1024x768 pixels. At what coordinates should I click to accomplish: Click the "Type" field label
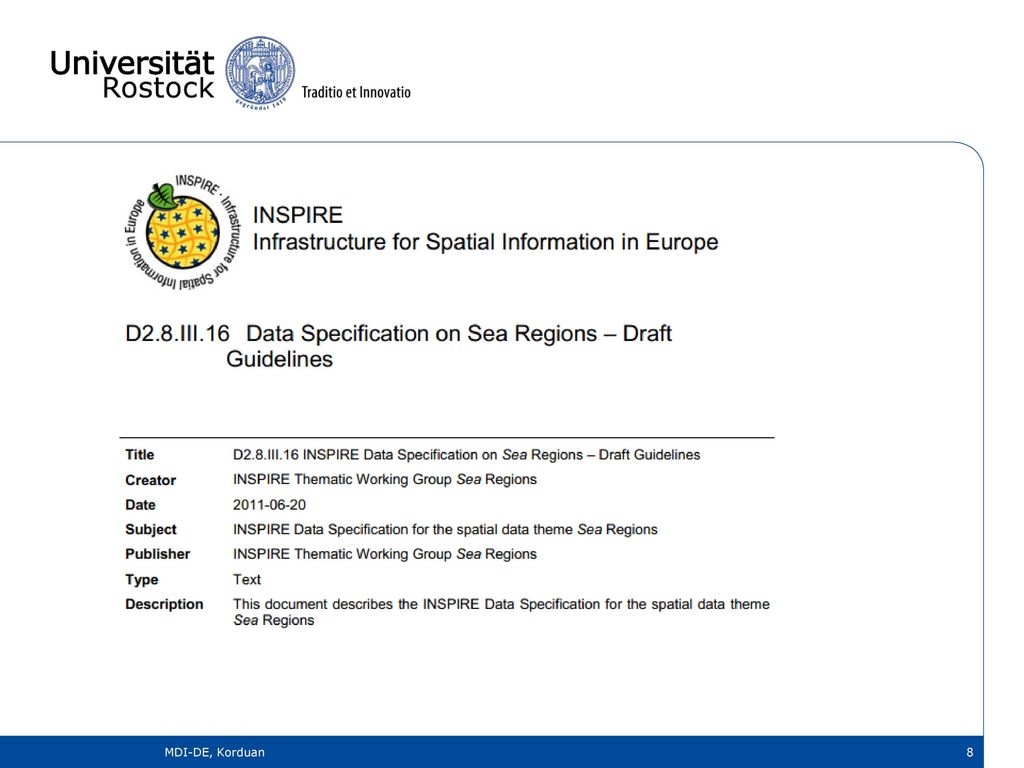pyautogui.click(x=142, y=580)
